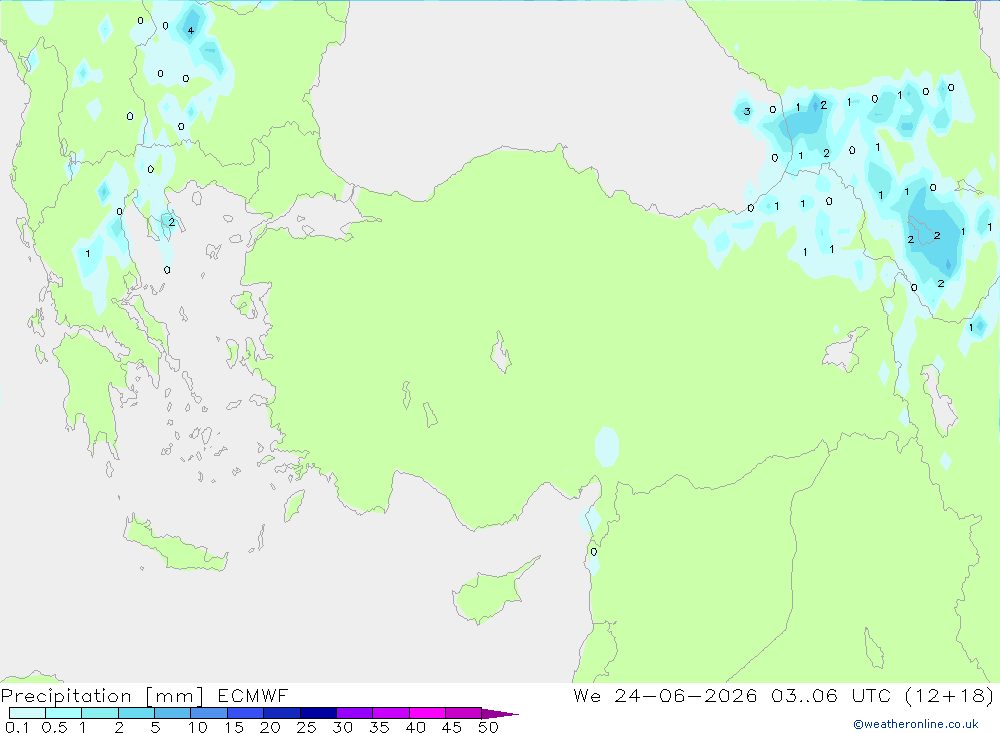Click the 20–25 mm dark blue legend box
The height and width of the screenshot is (733, 1000).
281,713
